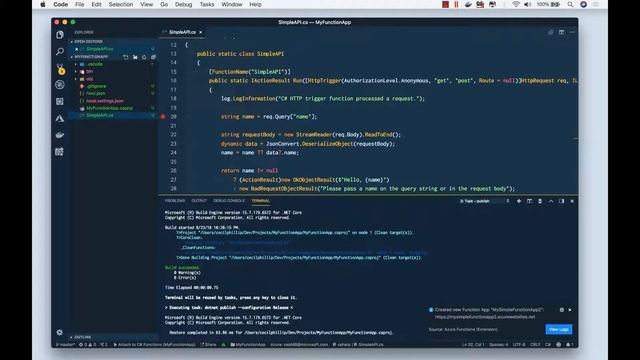
Task: Click master branch in status bar
Action: (x=66, y=344)
